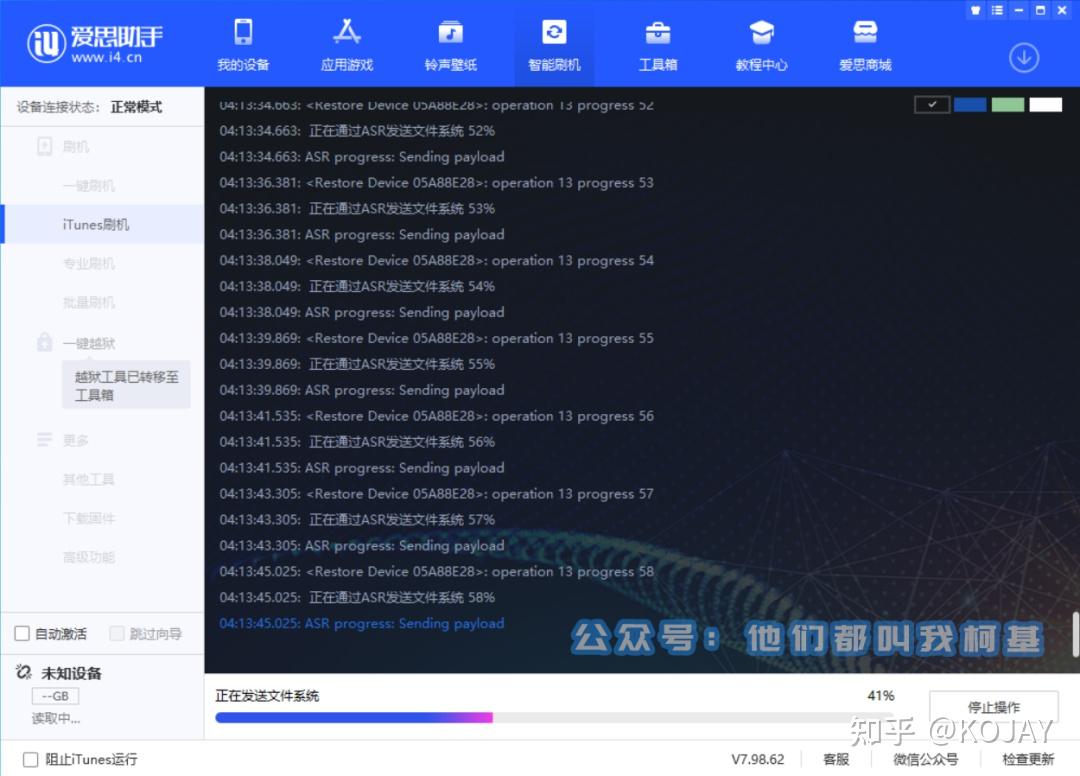Click the 正在发送文件系统 status text
The width and height of the screenshot is (1080, 776).
(x=267, y=695)
